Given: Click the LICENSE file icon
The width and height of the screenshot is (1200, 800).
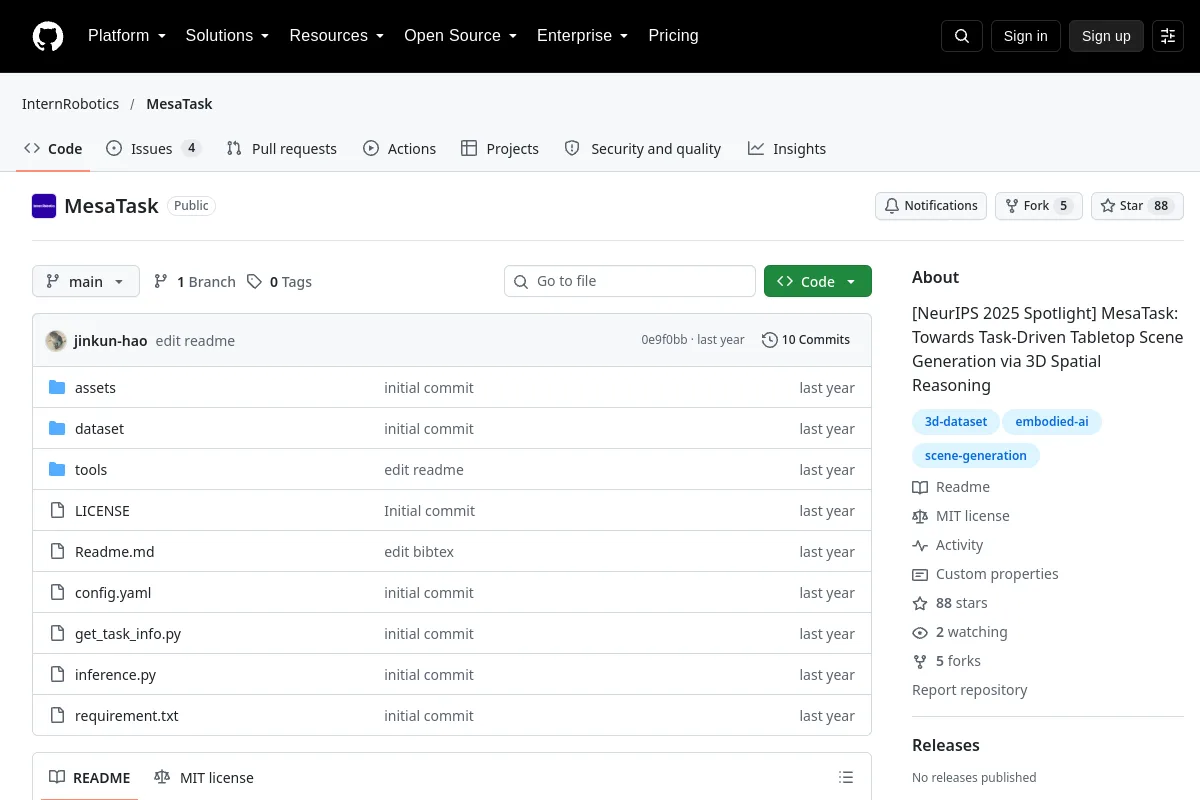Looking at the screenshot, I should [x=57, y=511].
